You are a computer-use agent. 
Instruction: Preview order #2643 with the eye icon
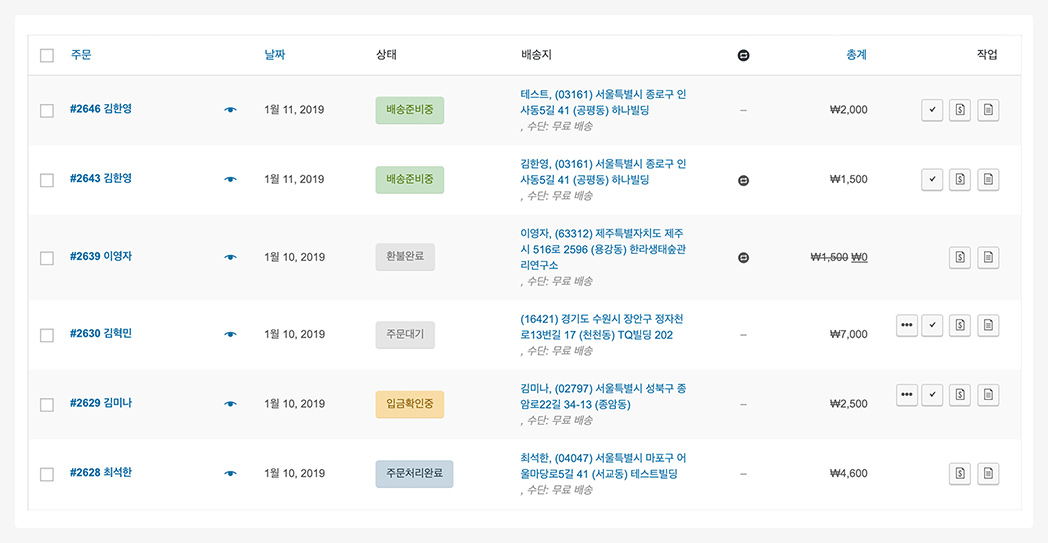pyautogui.click(x=231, y=179)
